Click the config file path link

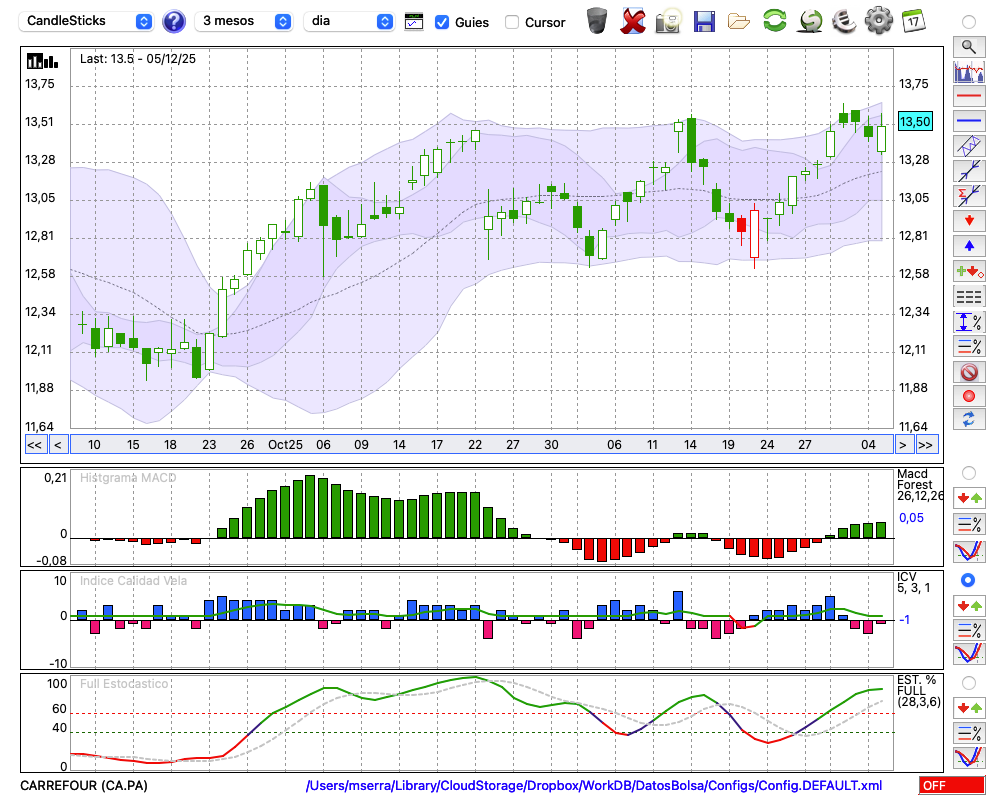pyautogui.click(x=594, y=786)
